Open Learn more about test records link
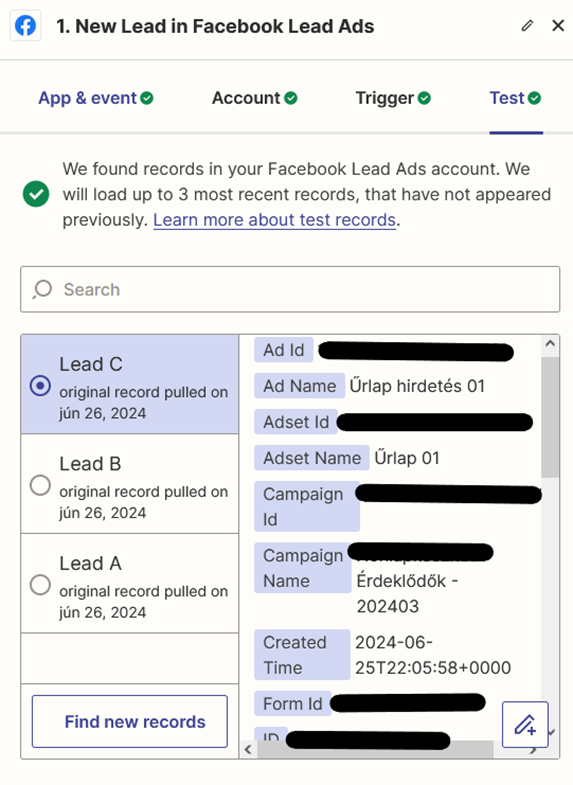573x785 pixels. point(274,220)
